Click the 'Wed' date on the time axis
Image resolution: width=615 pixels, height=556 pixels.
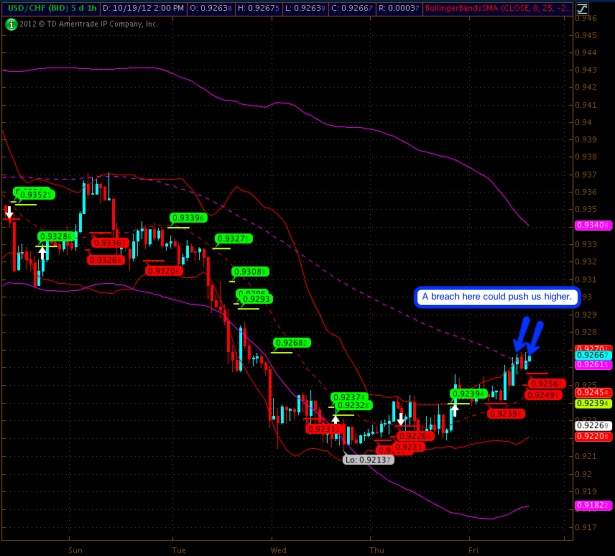[279, 549]
